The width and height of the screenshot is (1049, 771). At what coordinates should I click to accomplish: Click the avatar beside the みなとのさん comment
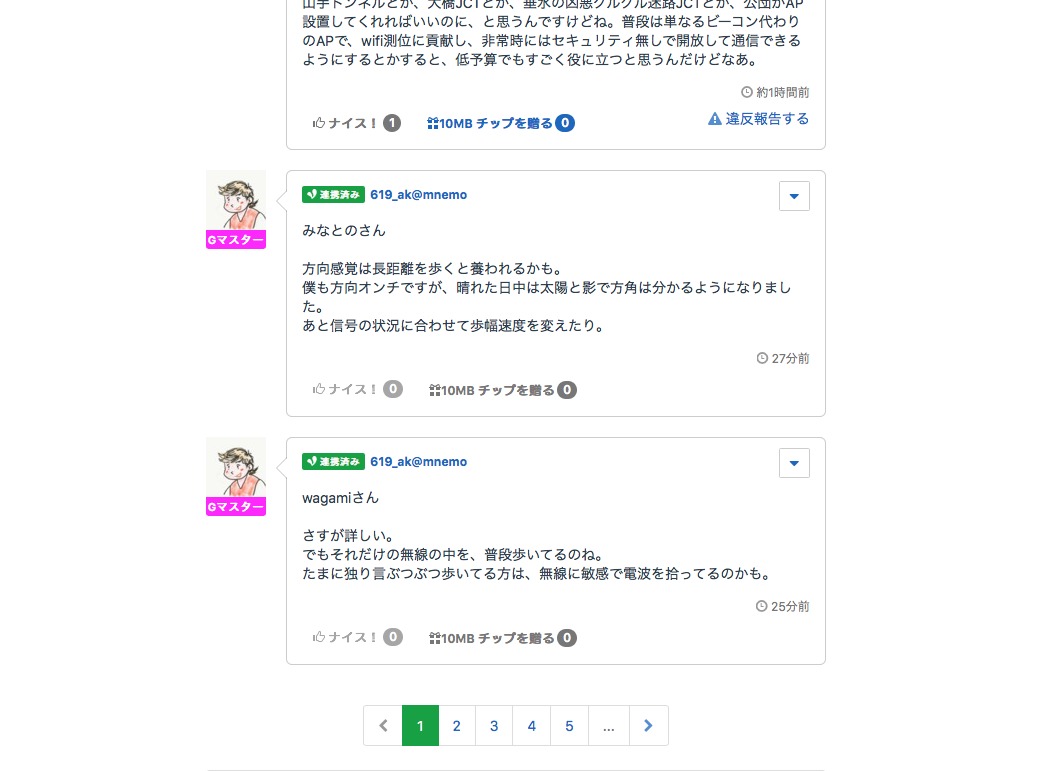pyautogui.click(x=236, y=200)
